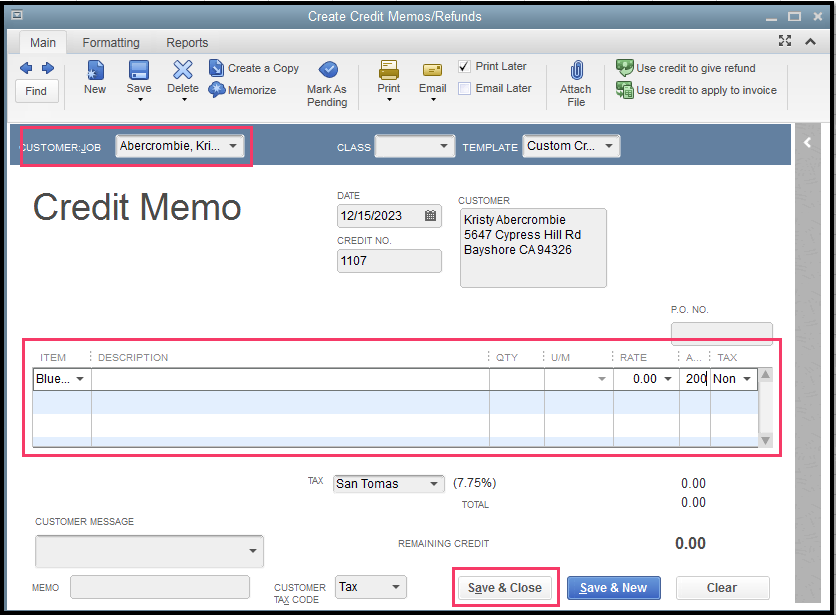
Task: Open the U/M dropdown in line item
Action: click(602, 379)
